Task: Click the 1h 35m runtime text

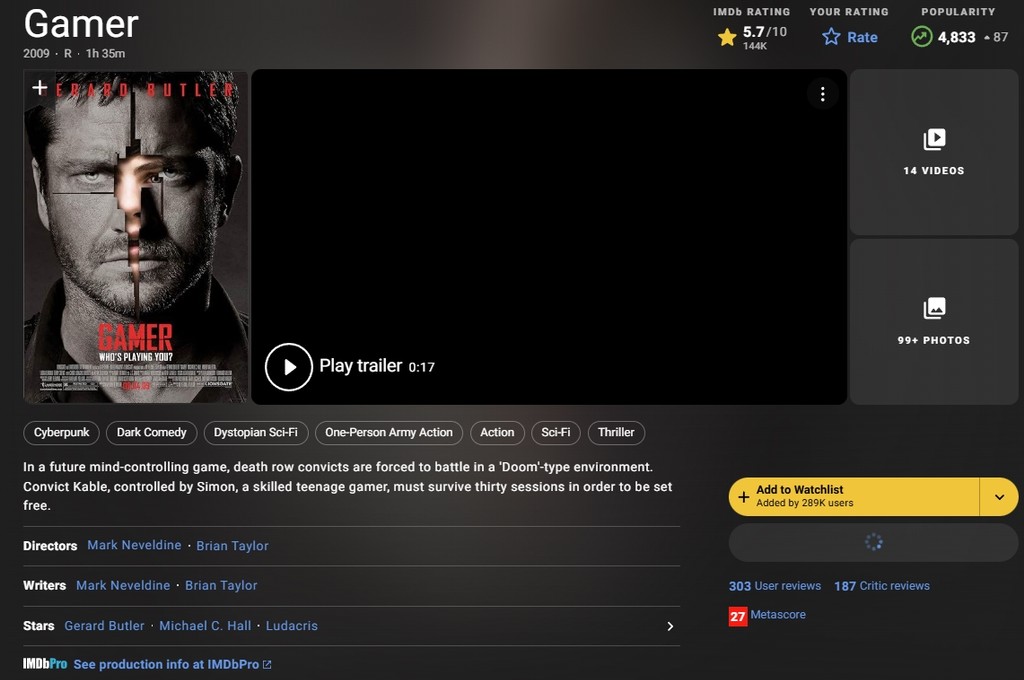Action: pyautogui.click(x=105, y=54)
